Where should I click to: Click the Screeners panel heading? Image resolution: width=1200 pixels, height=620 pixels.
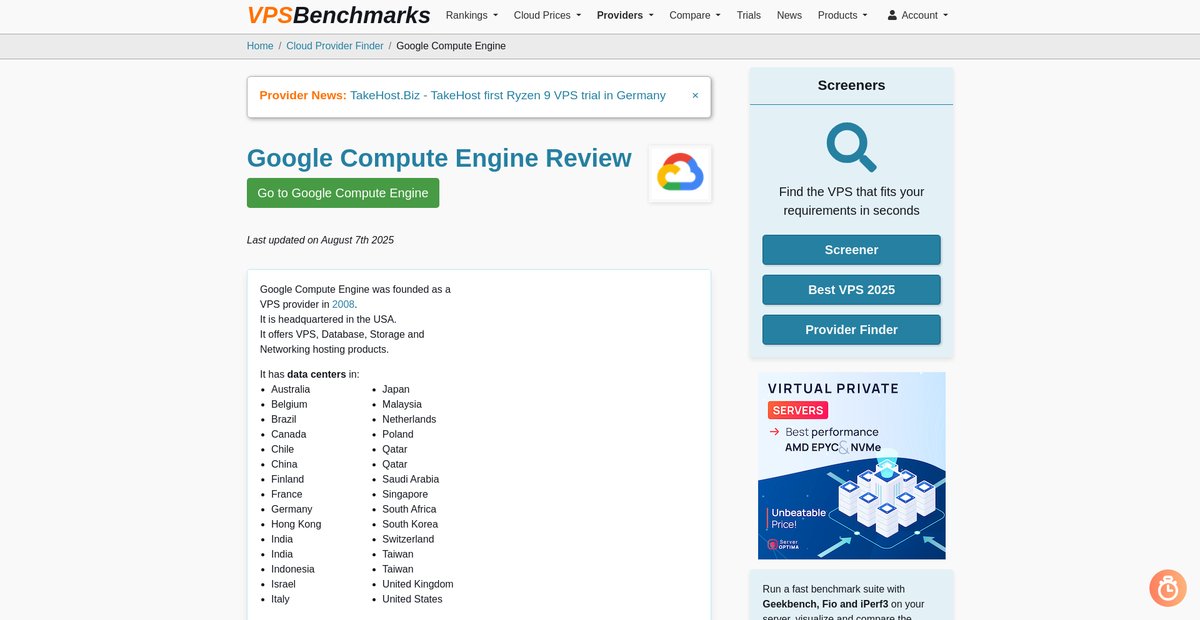[851, 86]
